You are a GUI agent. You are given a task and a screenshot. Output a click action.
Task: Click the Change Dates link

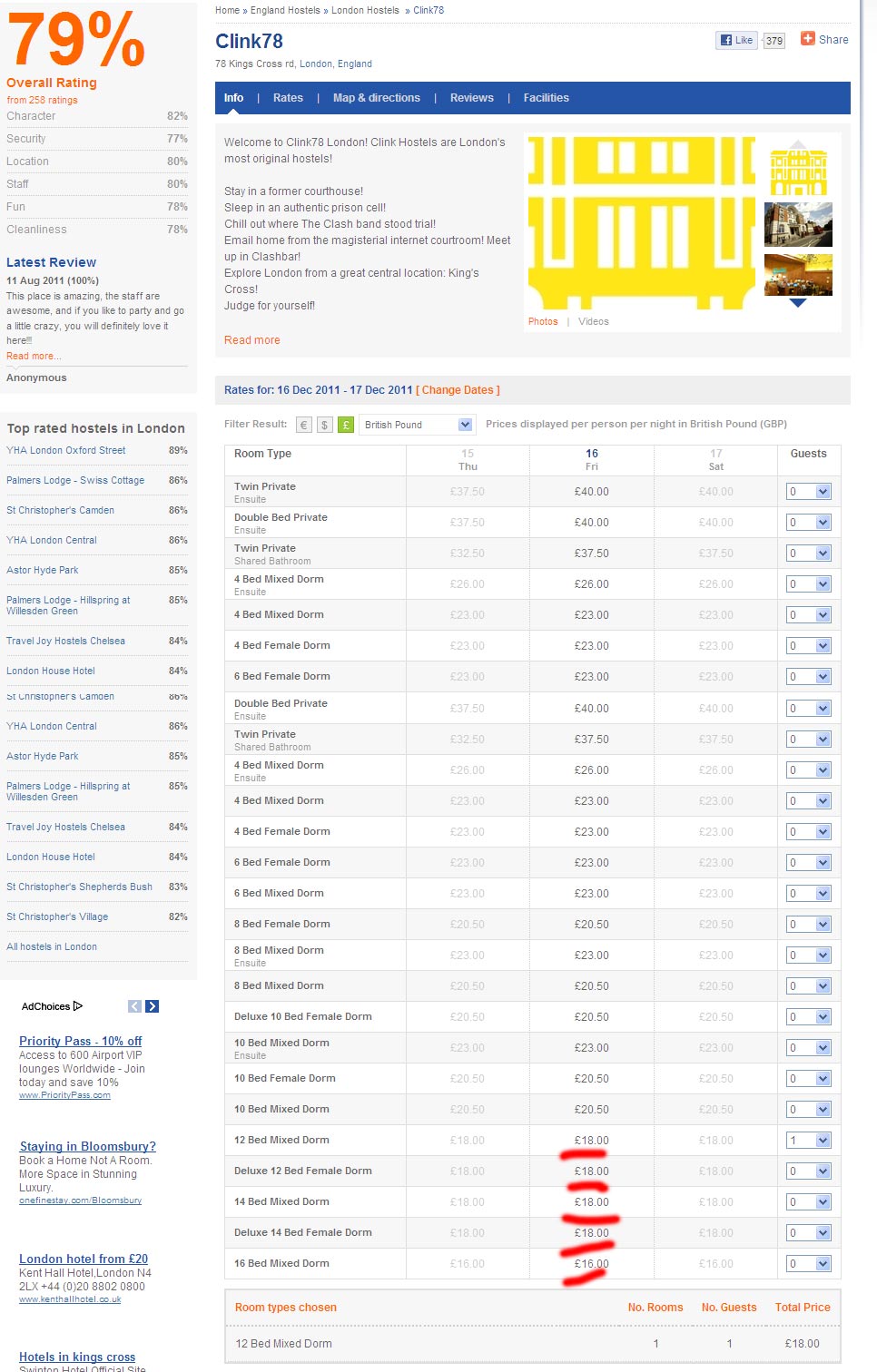(458, 390)
